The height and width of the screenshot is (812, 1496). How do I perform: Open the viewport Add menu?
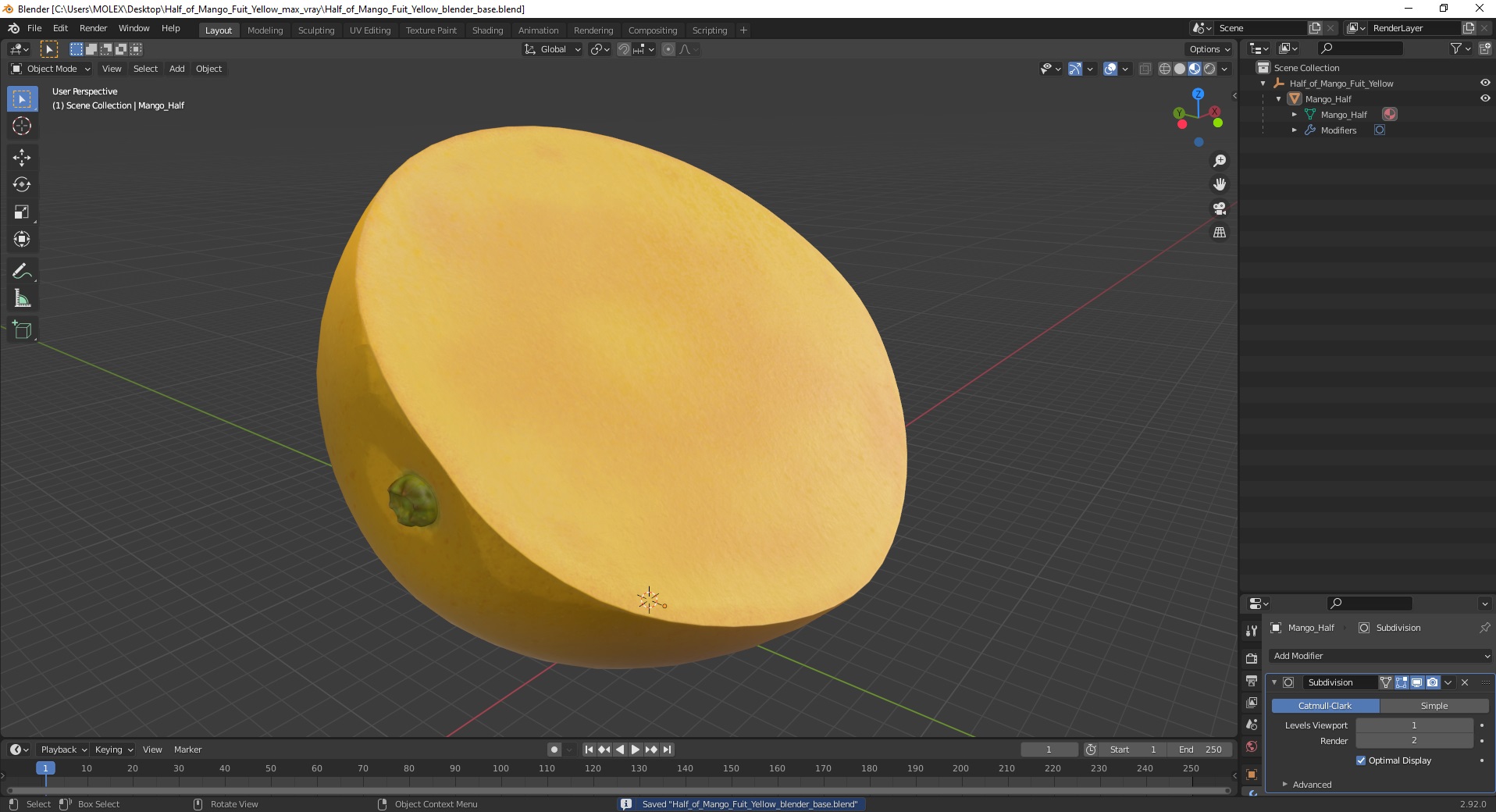(x=177, y=69)
